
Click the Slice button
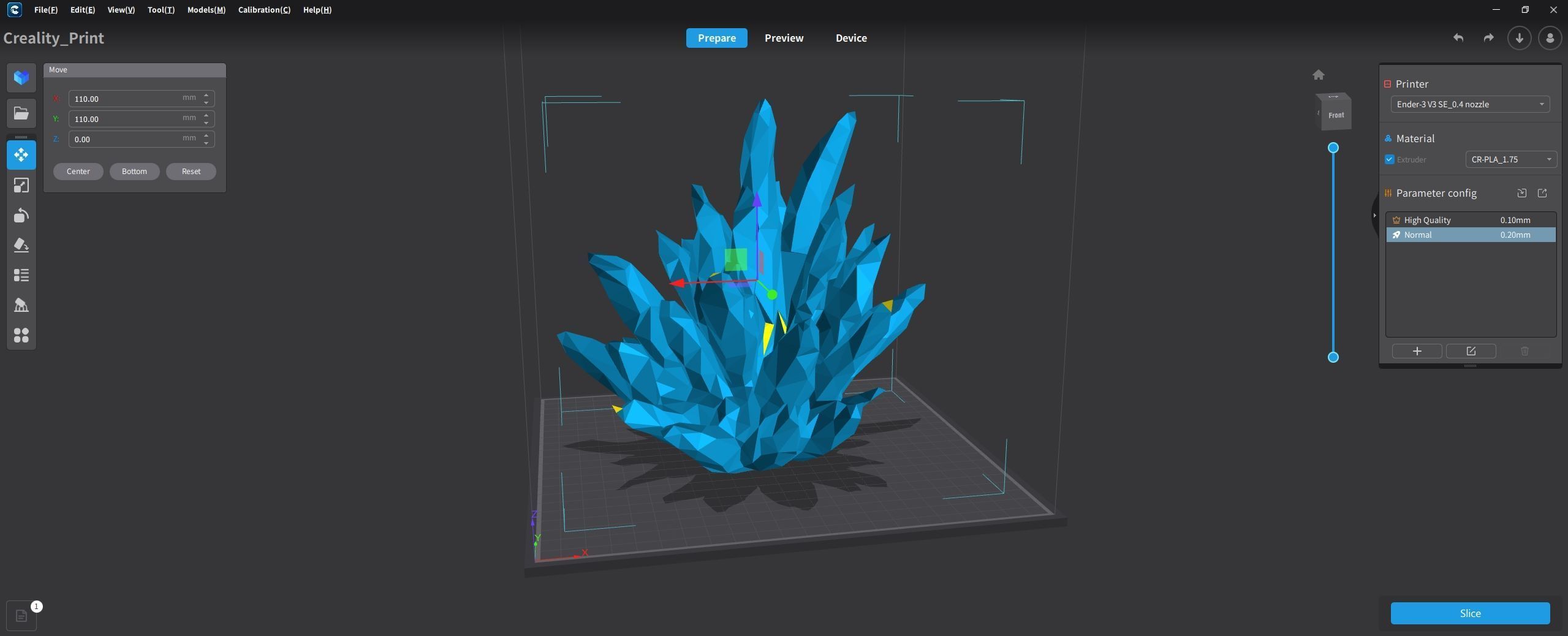1470,613
